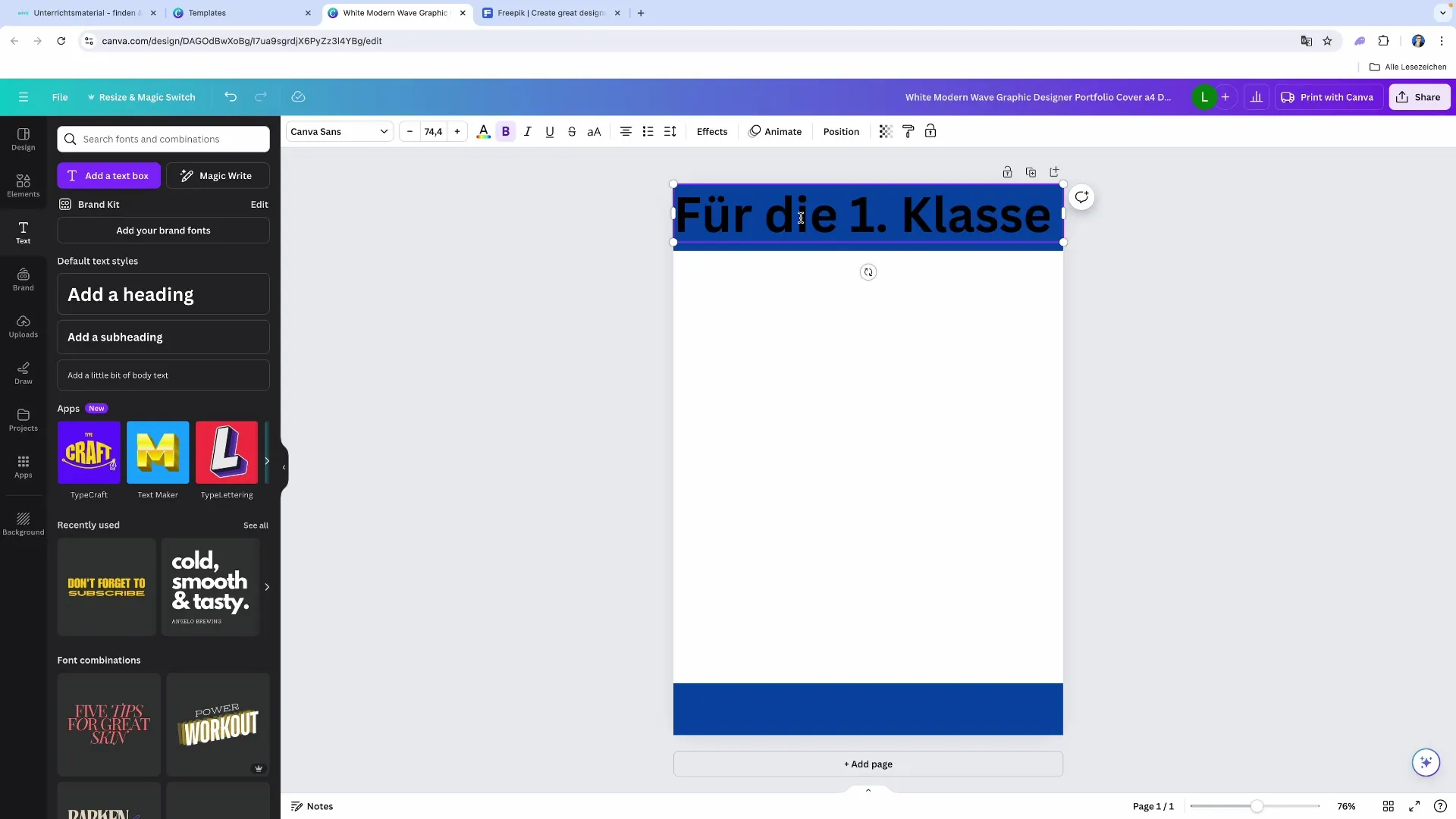Open the File menu
Viewport: 1456px width, 819px height.
(x=60, y=97)
